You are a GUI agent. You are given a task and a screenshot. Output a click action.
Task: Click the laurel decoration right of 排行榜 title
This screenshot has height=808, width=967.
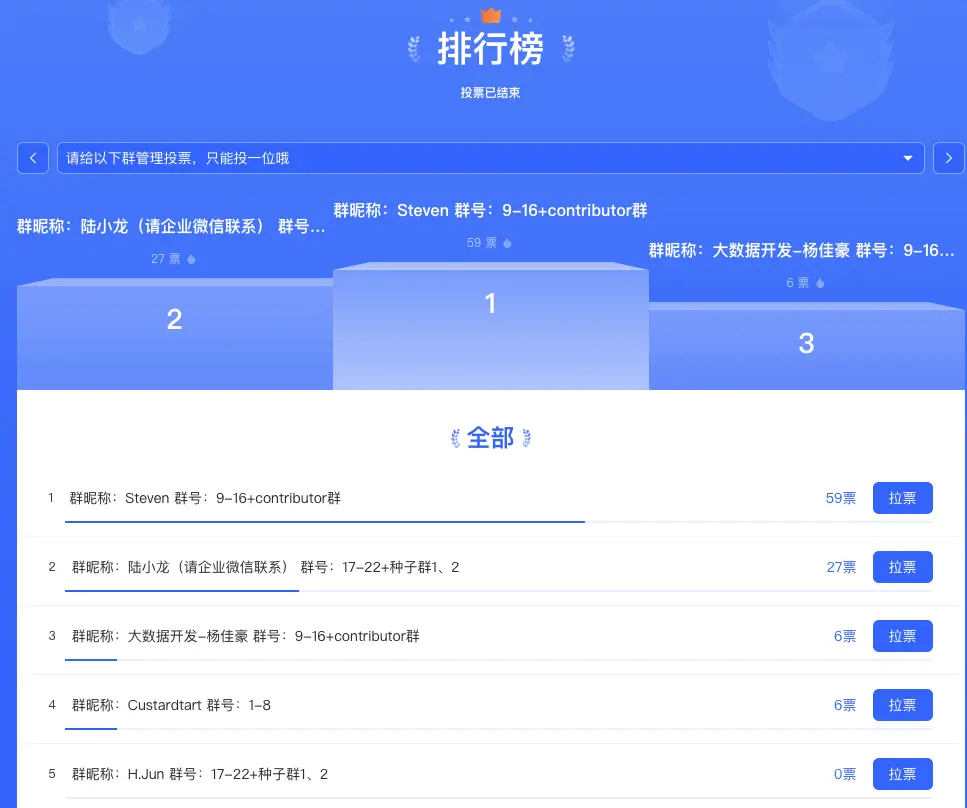pyautogui.click(x=566, y=48)
